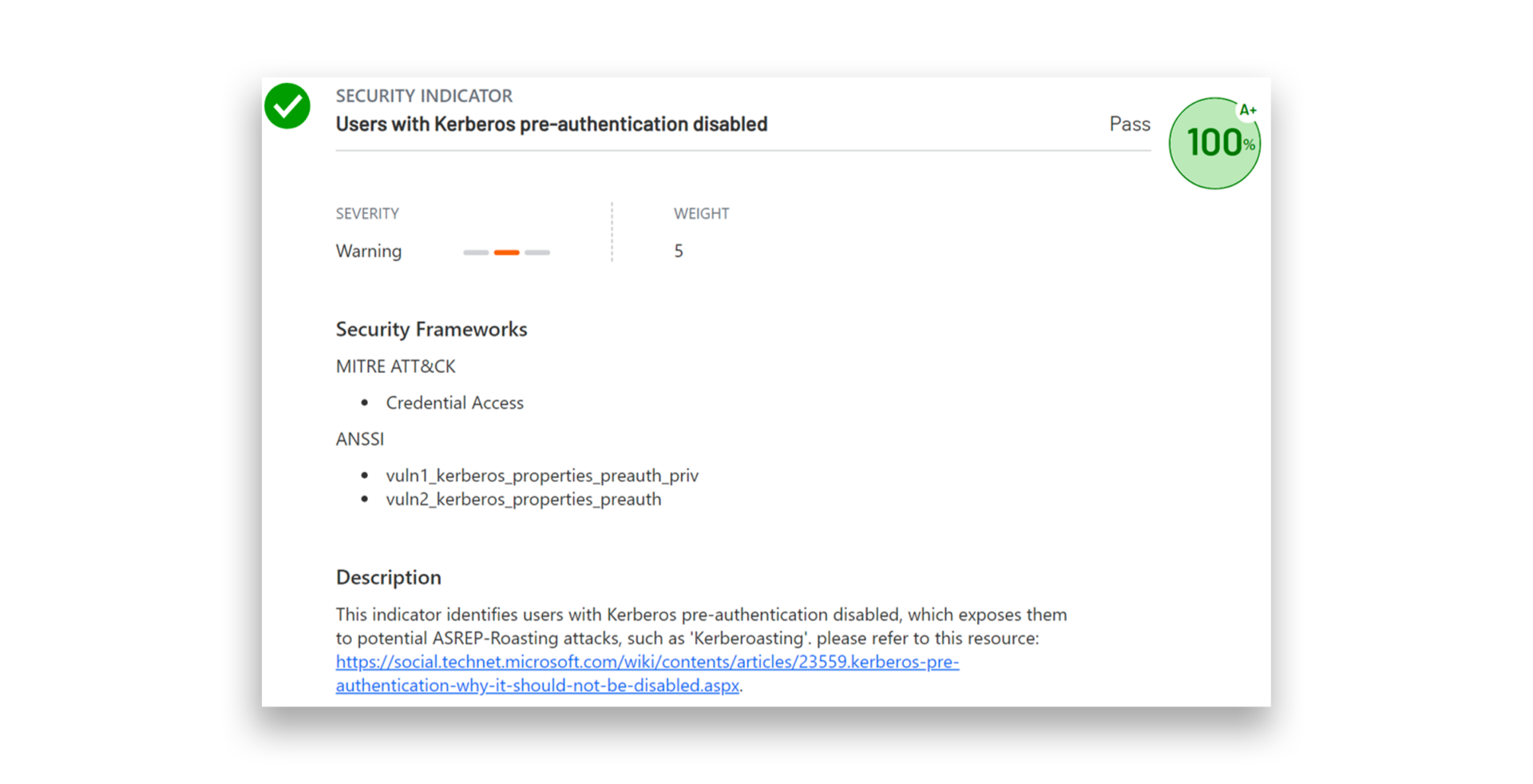Click the SEVERITY field label

(x=367, y=214)
